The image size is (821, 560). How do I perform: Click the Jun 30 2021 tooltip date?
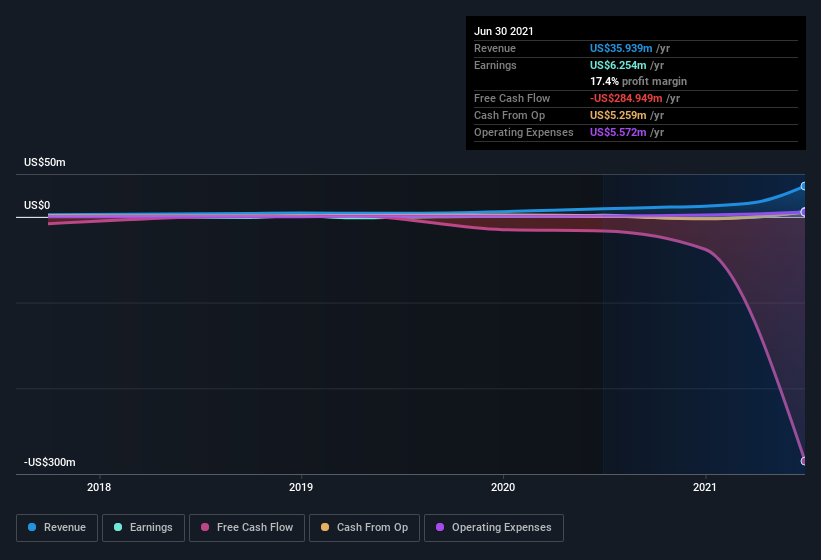pos(504,31)
